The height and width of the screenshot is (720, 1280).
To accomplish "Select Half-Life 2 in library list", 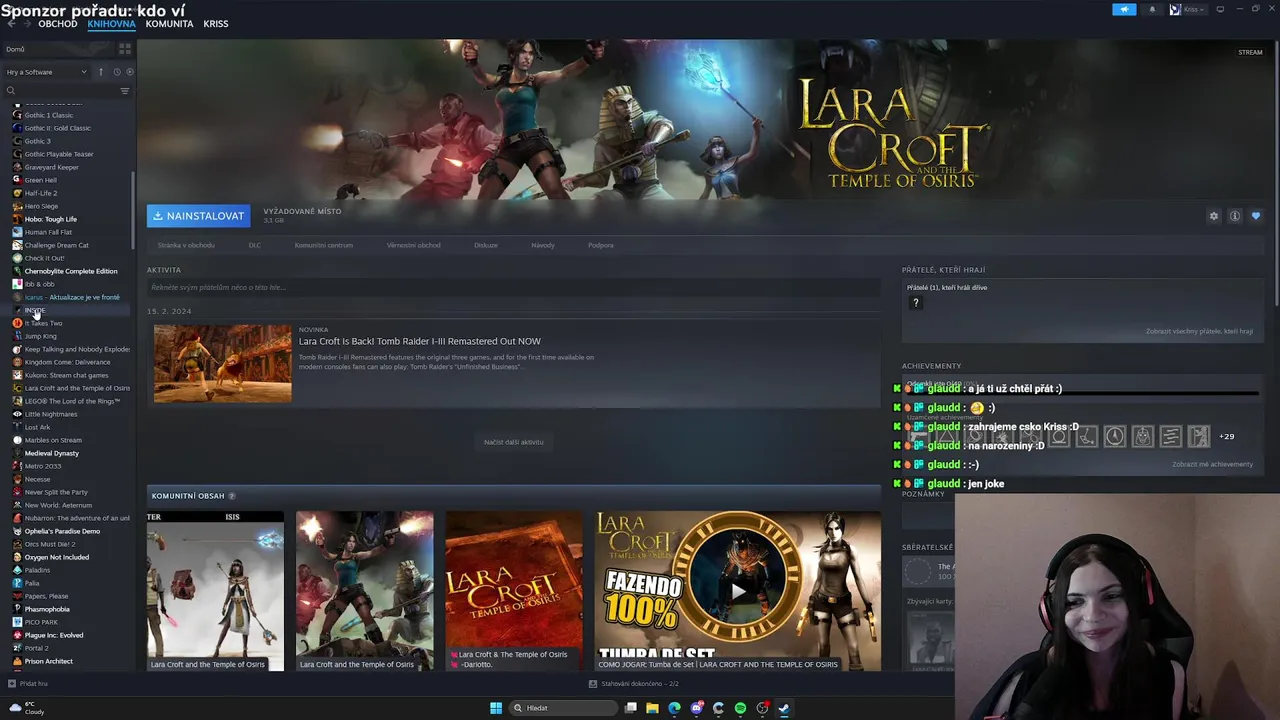I will tap(41, 193).
